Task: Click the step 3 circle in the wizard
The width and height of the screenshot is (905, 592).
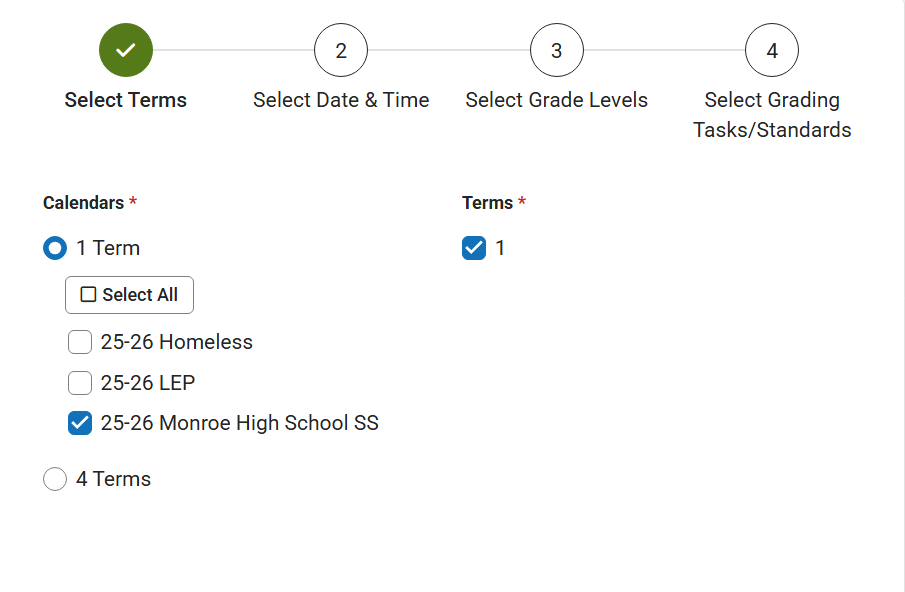Action: [x=556, y=50]
